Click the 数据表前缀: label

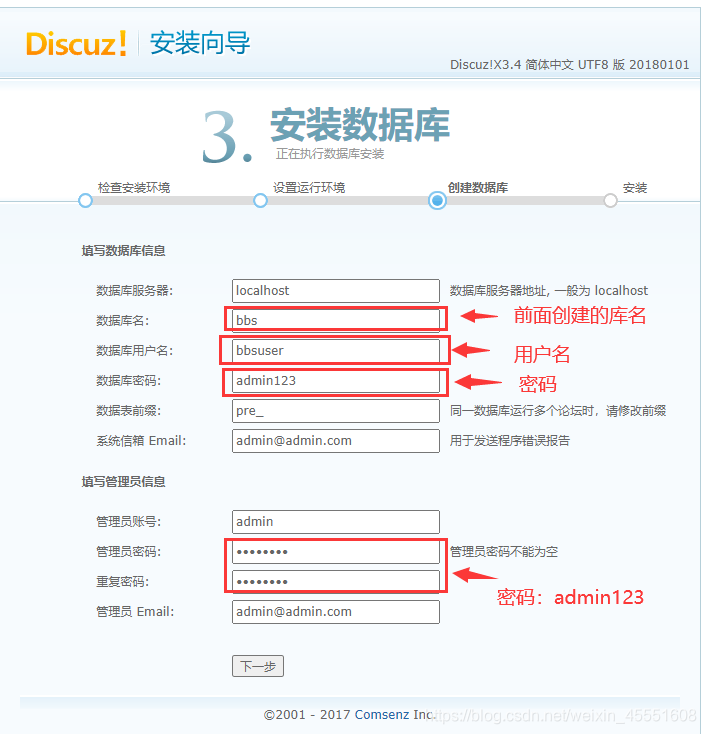(129, 411)
